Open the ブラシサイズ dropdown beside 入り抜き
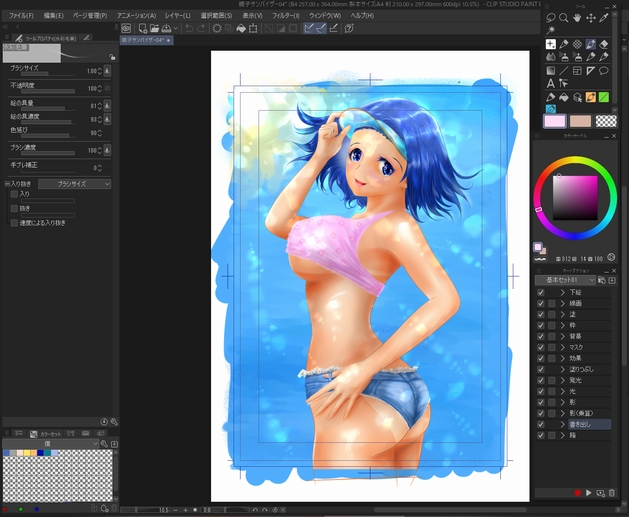The width and height of the screenshot is (629, 517). click(75, 184)
